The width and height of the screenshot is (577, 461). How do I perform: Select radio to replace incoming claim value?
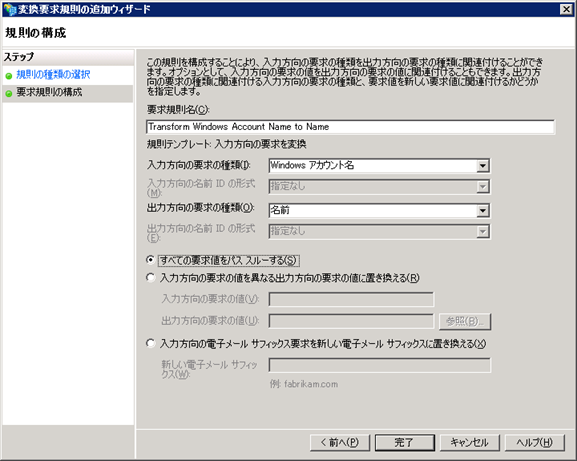[150, 277]
